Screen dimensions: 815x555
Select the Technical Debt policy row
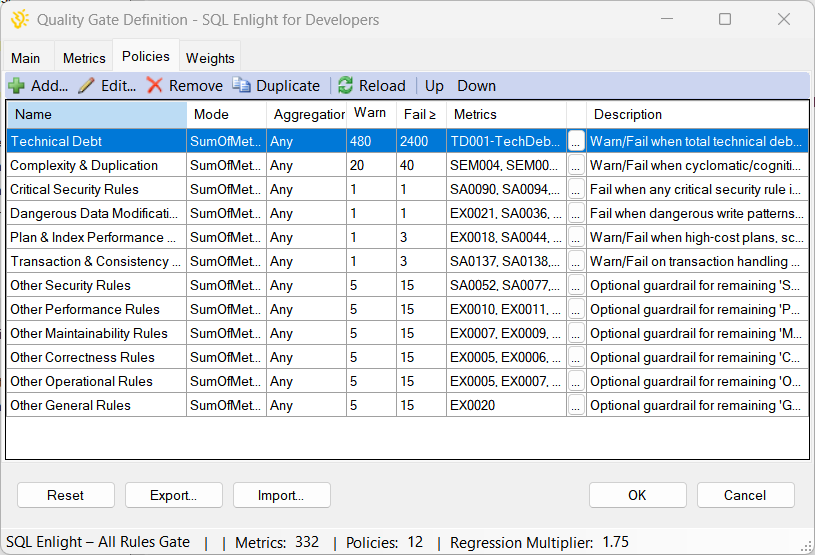[408, 141]
